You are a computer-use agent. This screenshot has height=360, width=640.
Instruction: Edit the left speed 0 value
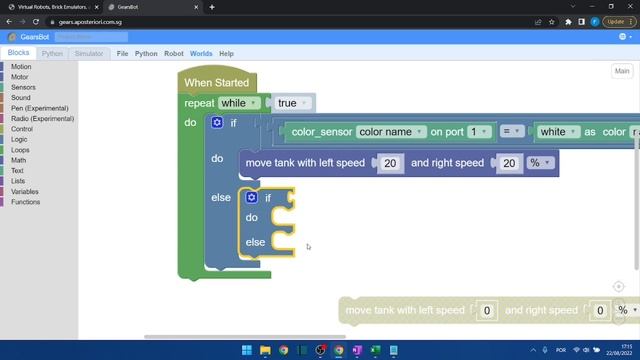click(x=487, y=311)
